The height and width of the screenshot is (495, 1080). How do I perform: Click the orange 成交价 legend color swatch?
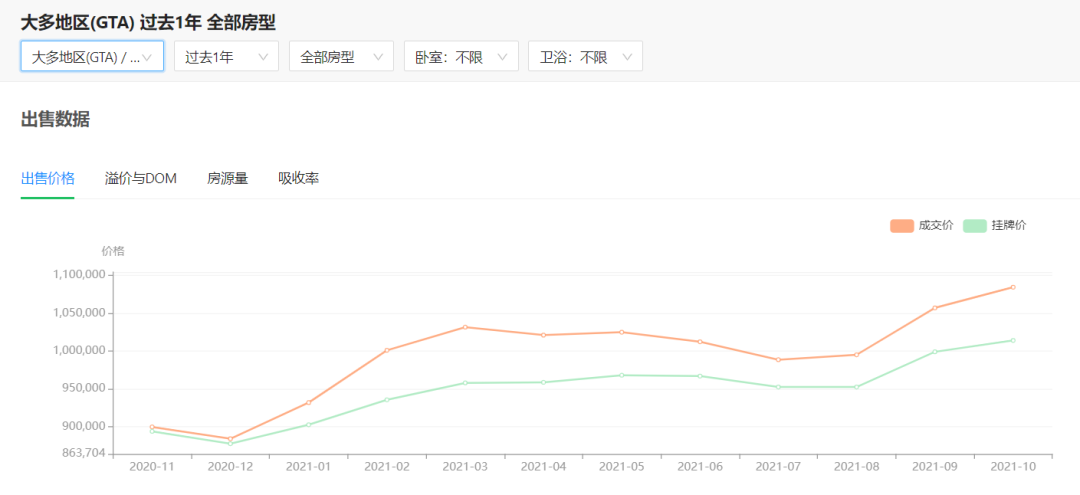click(x=902, y=226)
